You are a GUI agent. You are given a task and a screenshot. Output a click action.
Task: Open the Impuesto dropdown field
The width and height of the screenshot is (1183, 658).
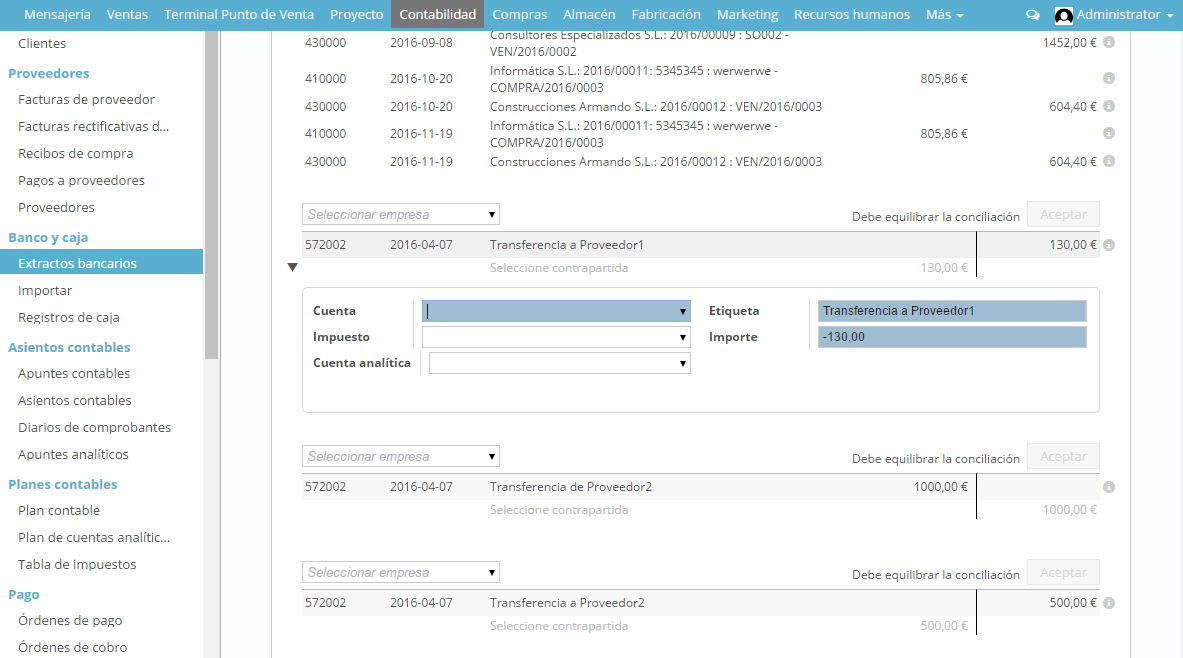point(556,337)
